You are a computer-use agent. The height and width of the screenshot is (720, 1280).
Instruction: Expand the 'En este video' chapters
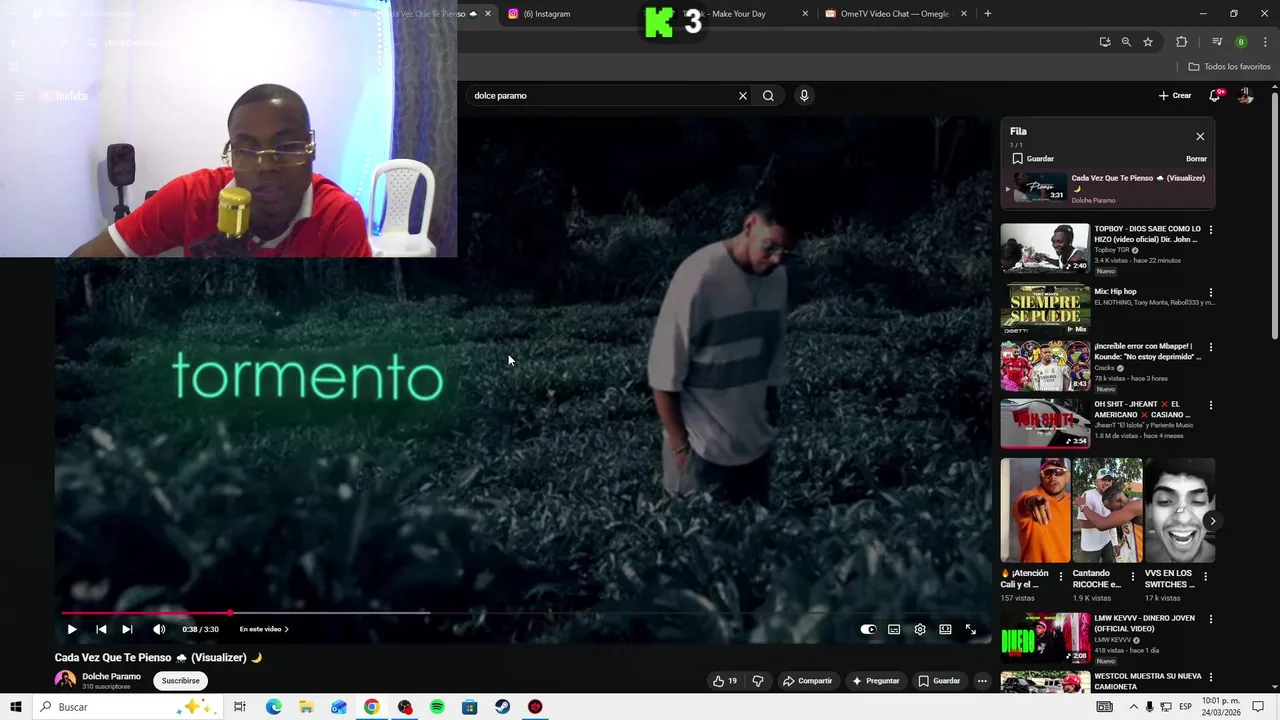[264, 629]
